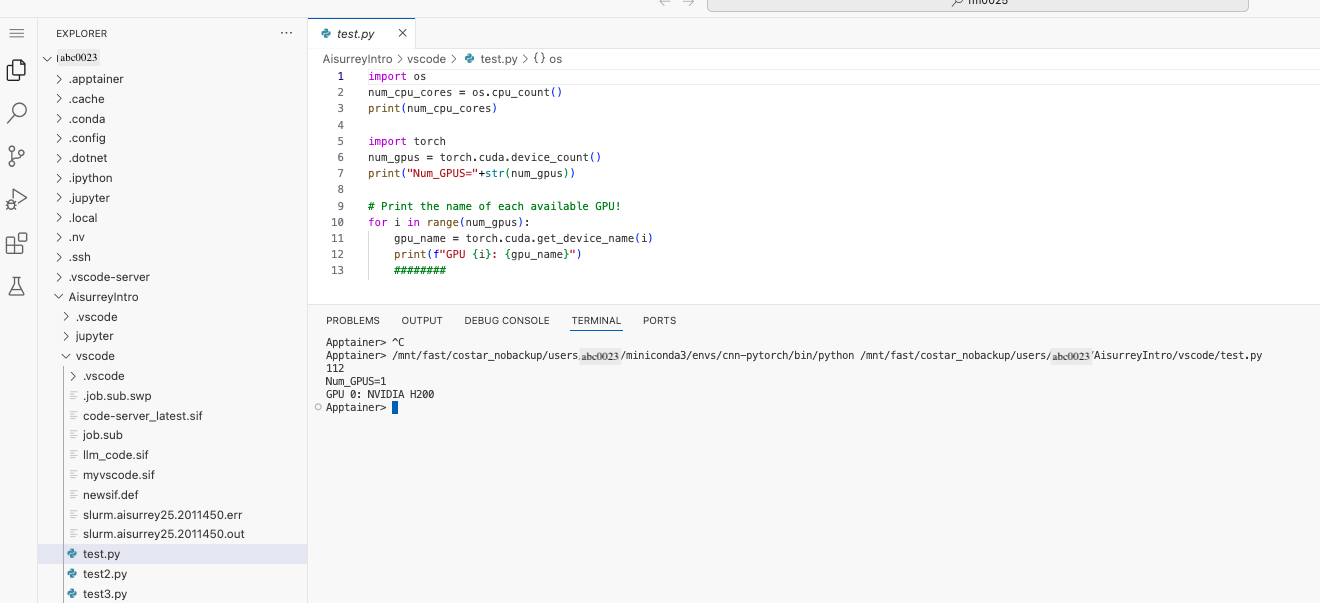
Task: Click the top command search box
Action: (977, 4)
